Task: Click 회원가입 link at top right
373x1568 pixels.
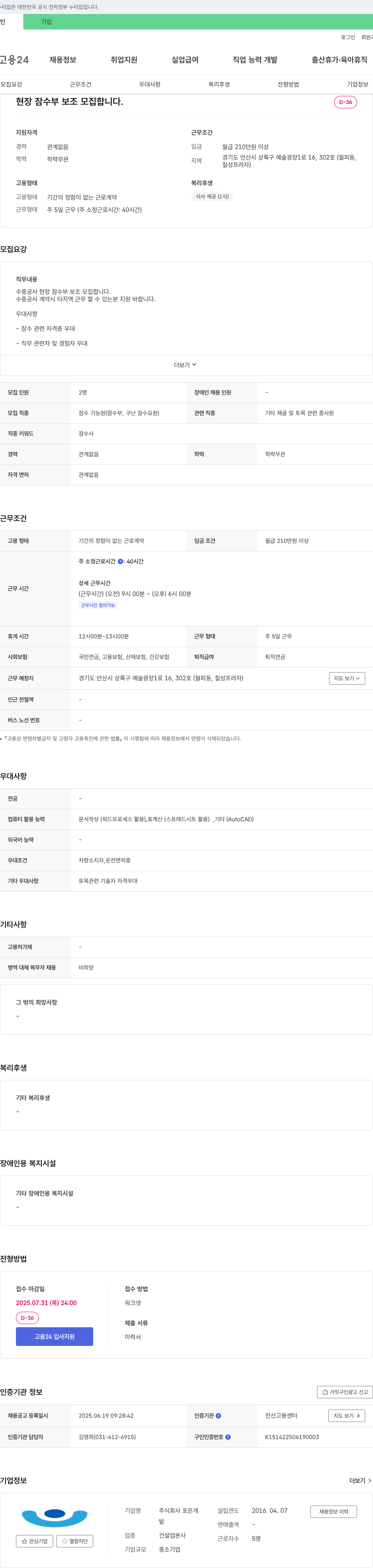Action: [x=367, y=38]
